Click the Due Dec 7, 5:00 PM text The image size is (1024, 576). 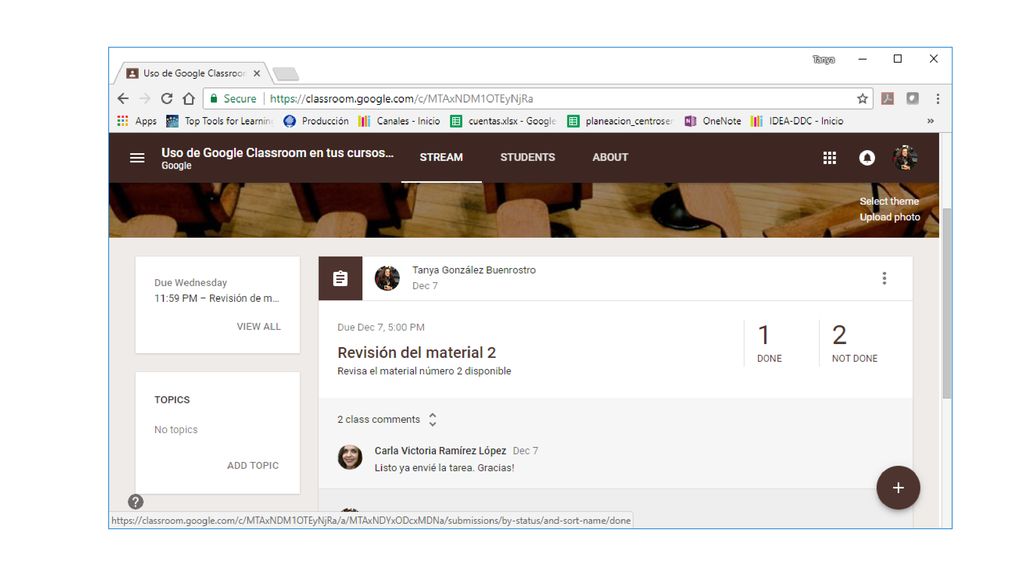pos(381,327)
